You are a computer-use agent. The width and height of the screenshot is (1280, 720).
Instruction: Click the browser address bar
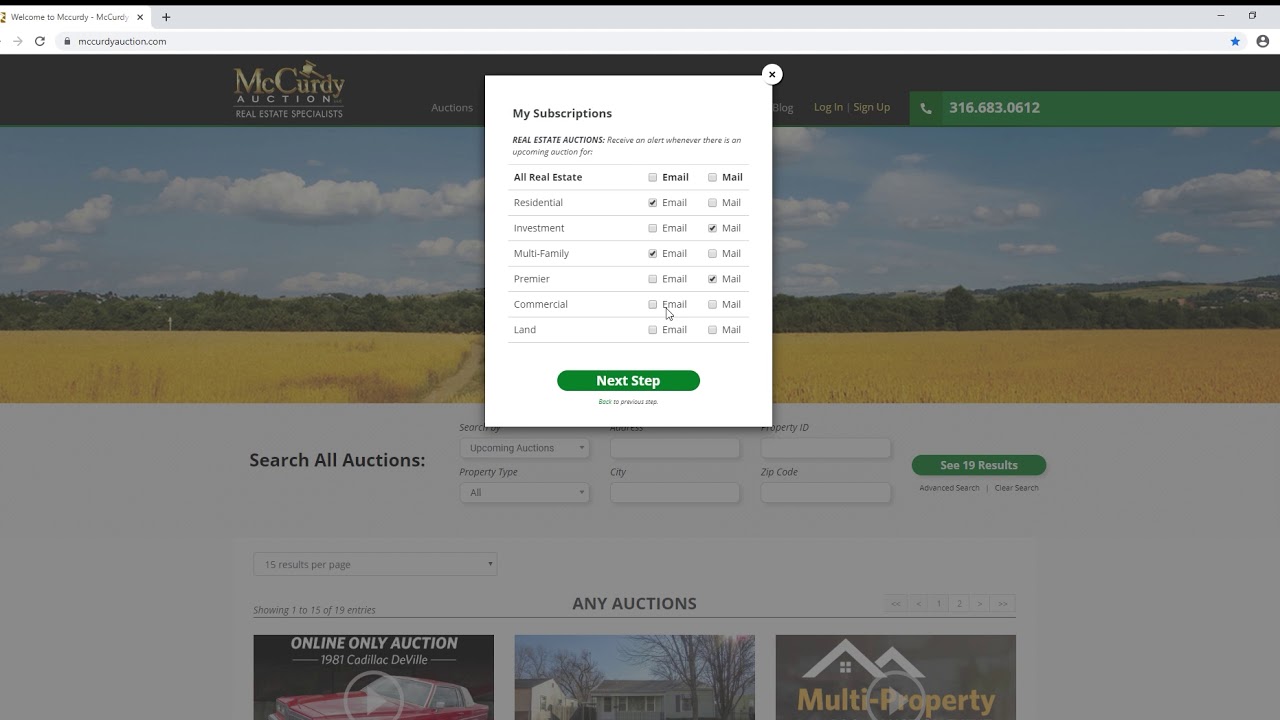coord(640,41)
